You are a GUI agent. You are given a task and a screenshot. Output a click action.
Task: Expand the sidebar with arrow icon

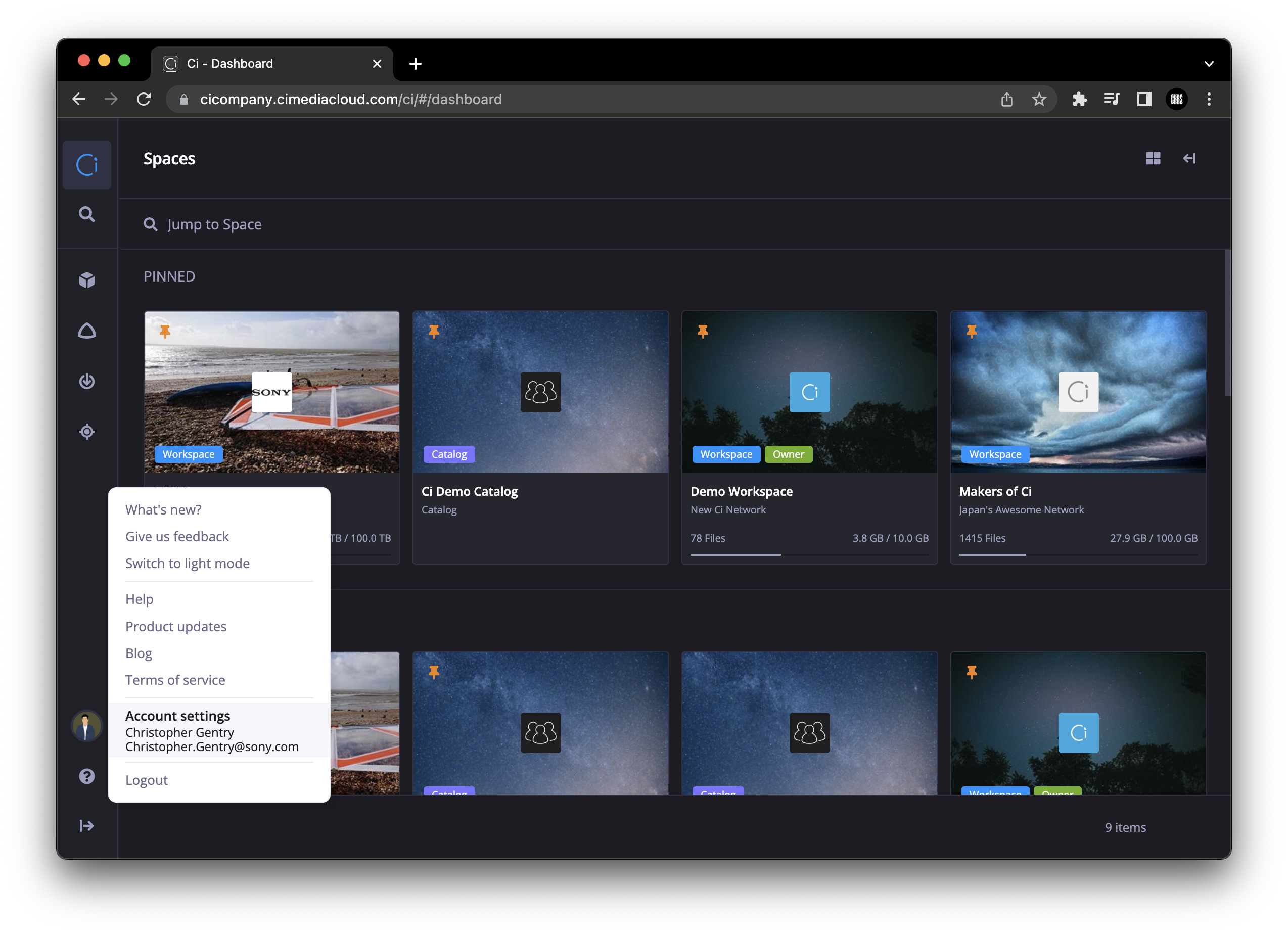(x=87, y=825)
